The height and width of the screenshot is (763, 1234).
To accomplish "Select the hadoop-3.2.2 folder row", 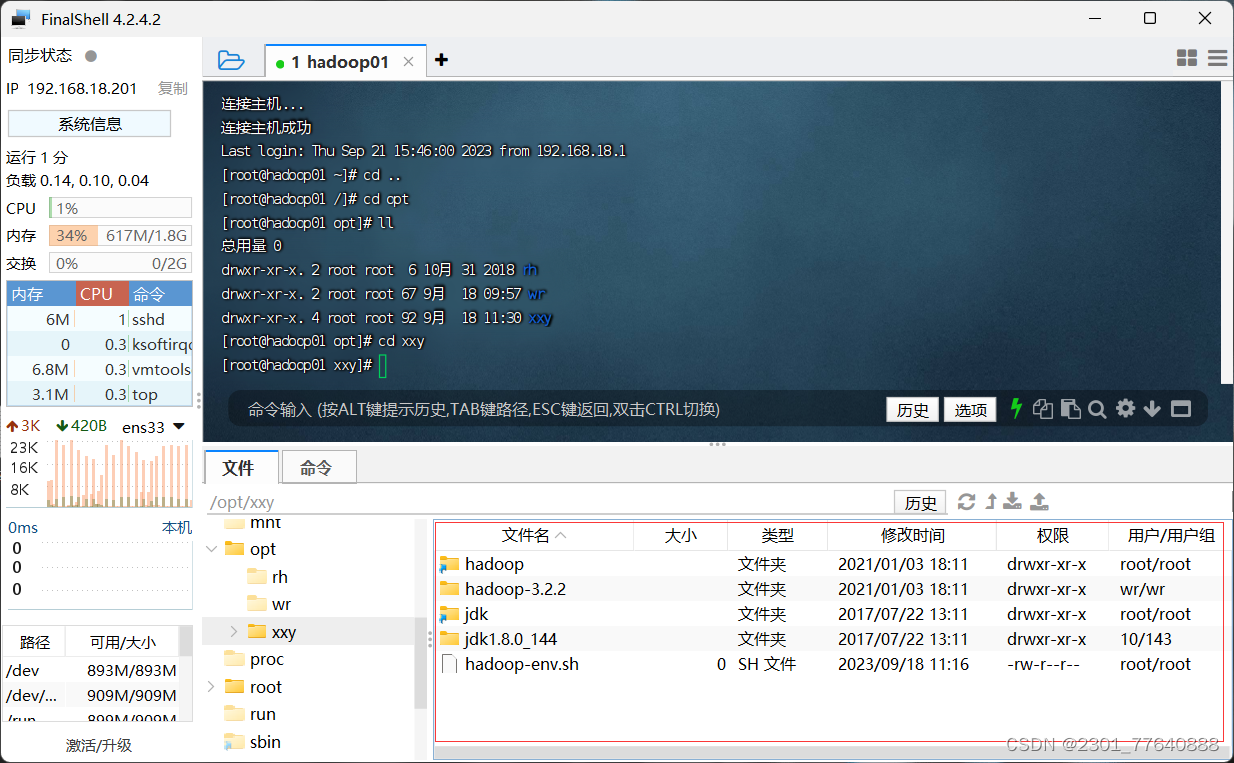I will tap(830, 589).
